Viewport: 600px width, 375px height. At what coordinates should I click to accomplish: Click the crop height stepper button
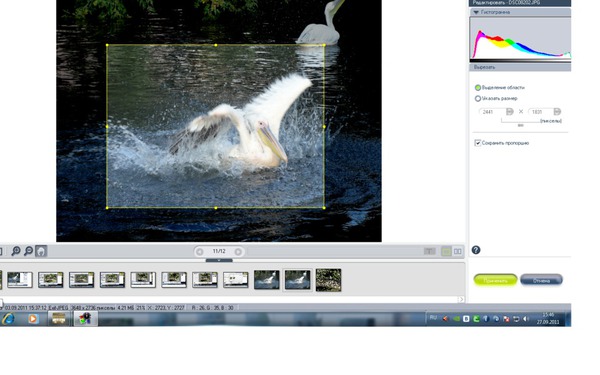tap(557, 111)
